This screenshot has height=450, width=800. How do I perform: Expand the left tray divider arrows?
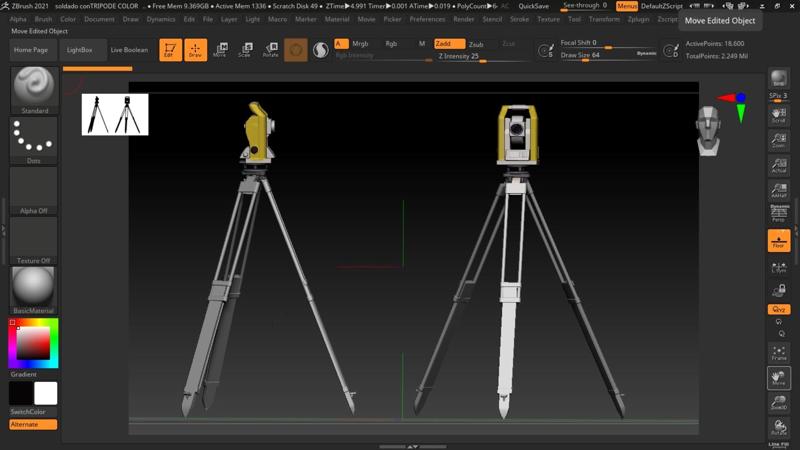pyautogui.click(x=3, y=231)
